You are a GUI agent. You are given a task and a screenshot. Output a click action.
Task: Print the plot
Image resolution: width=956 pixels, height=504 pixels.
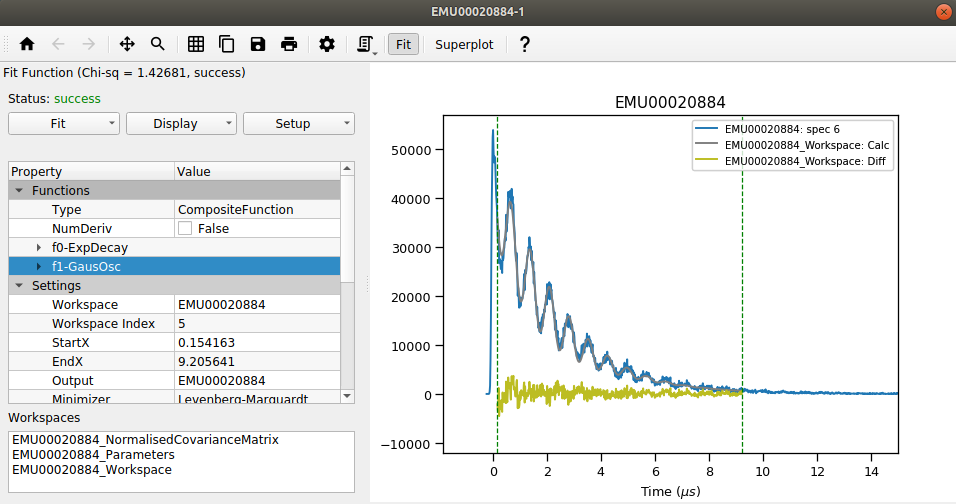click(x=289, y=44)
